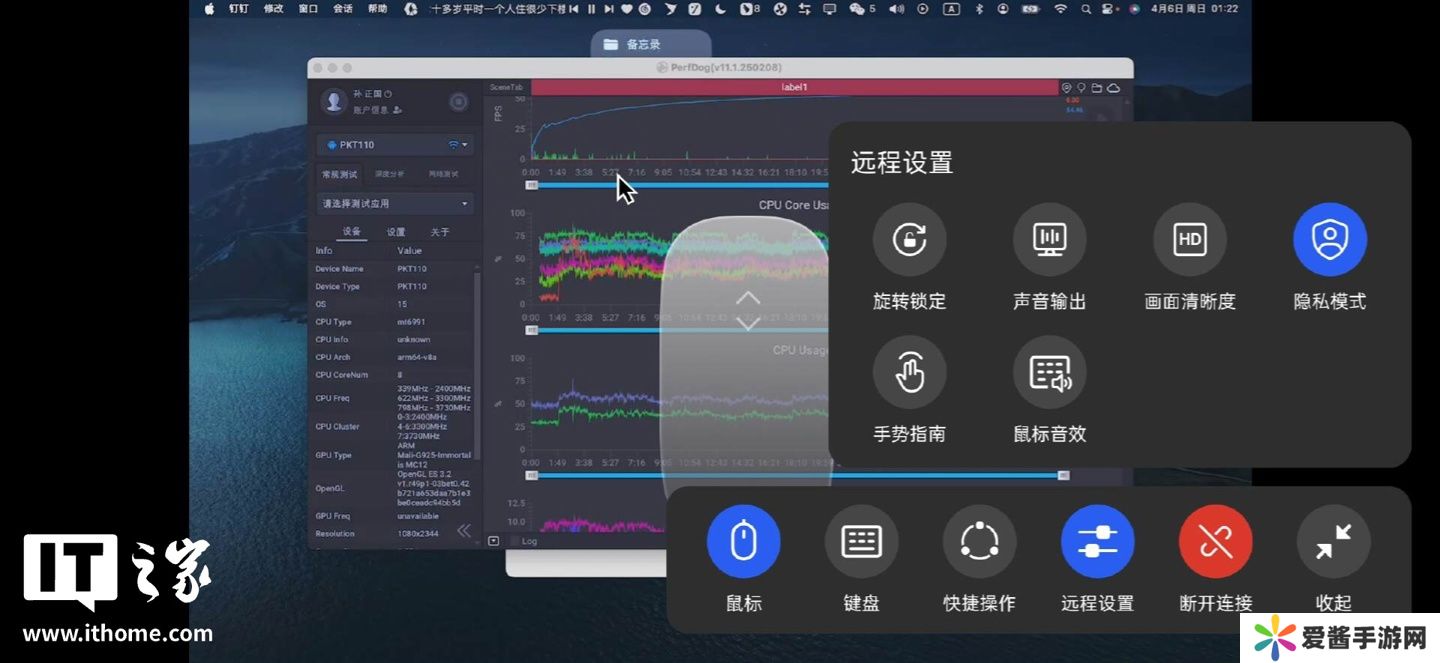
Task: Toggle mouse (鼠标) control mode
Action: pos(743,542)
